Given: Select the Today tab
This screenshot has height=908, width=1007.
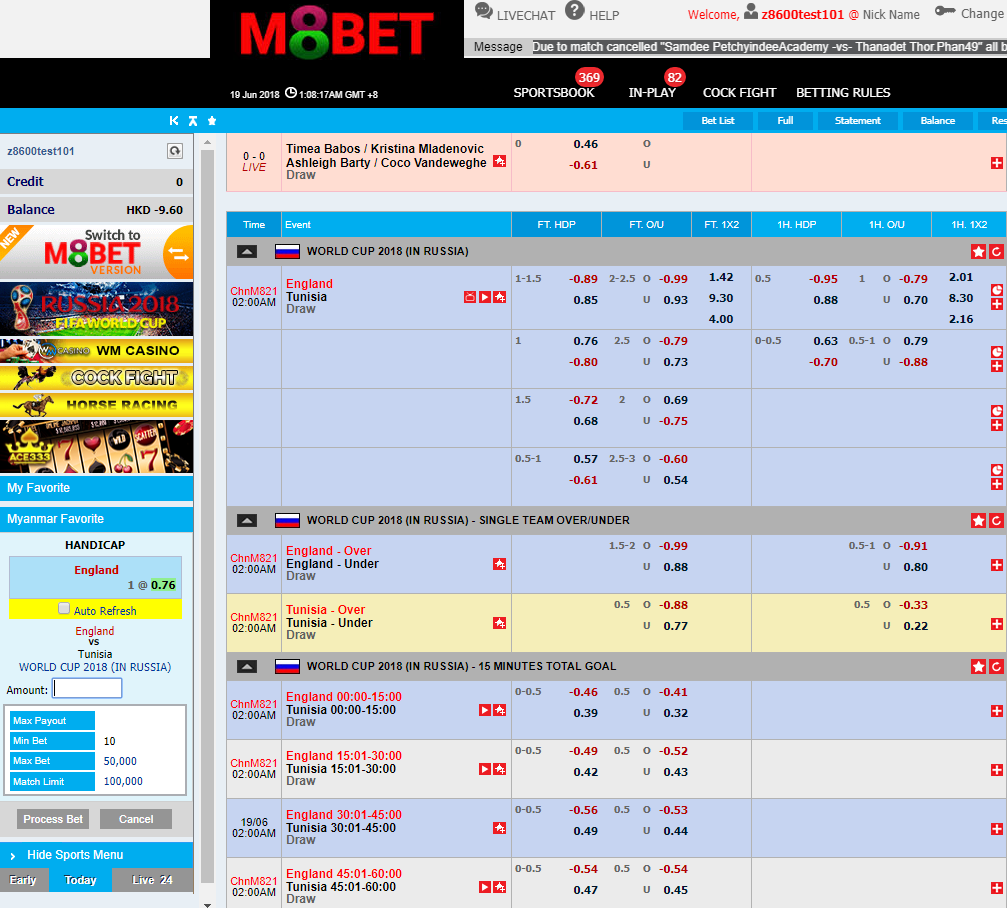Looking at the screenshot, I should [80, 880].
